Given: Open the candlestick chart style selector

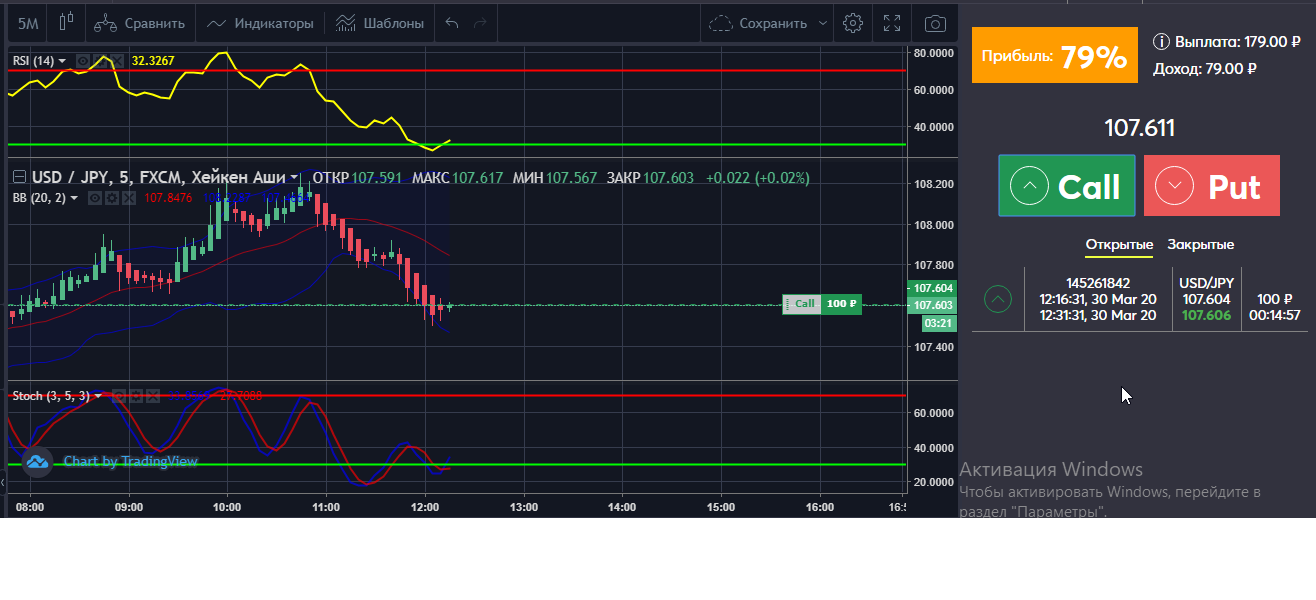Looking at the screenshot, I should tap(67, 22).
